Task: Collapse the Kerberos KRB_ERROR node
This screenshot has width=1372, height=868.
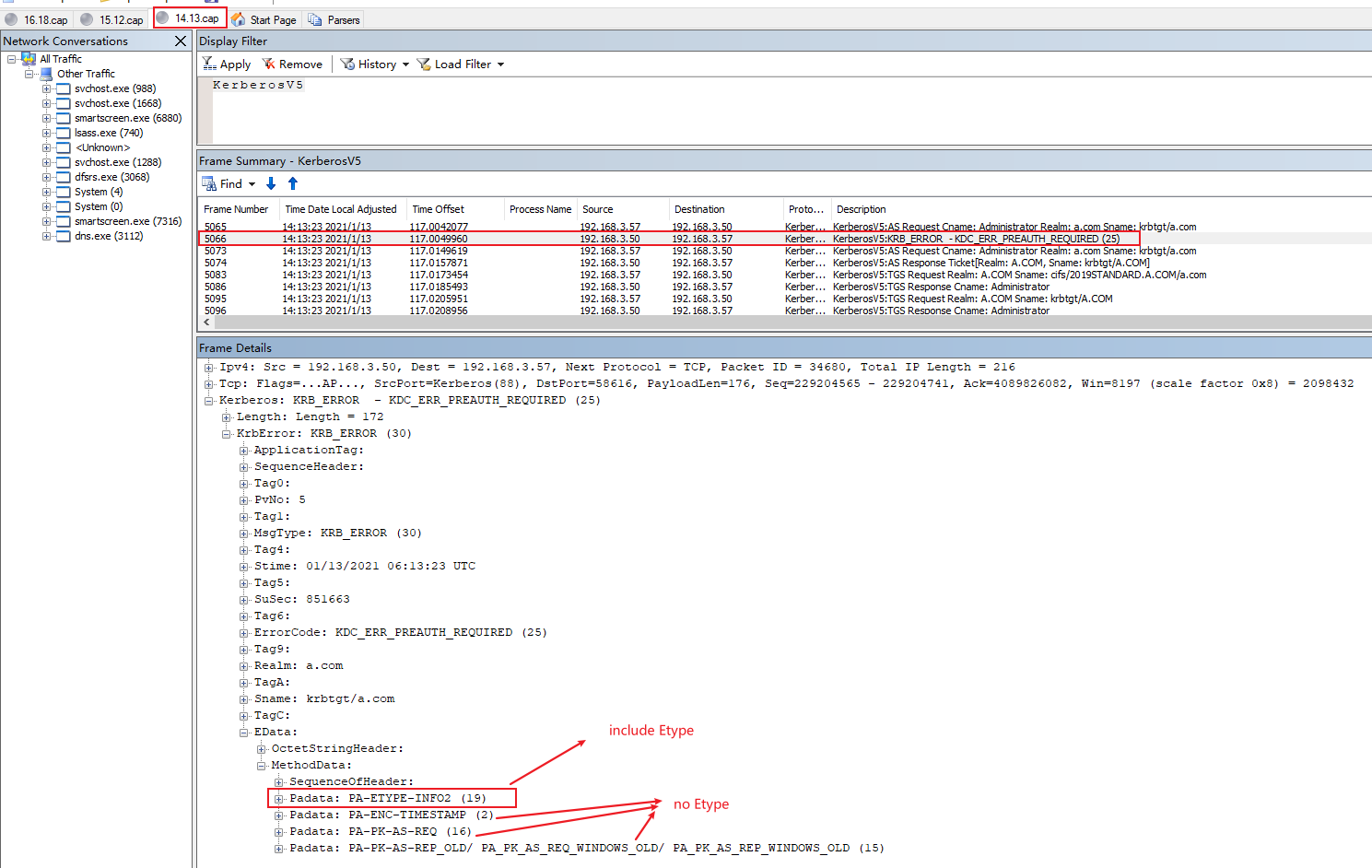Action: click(x=209, y=400)
